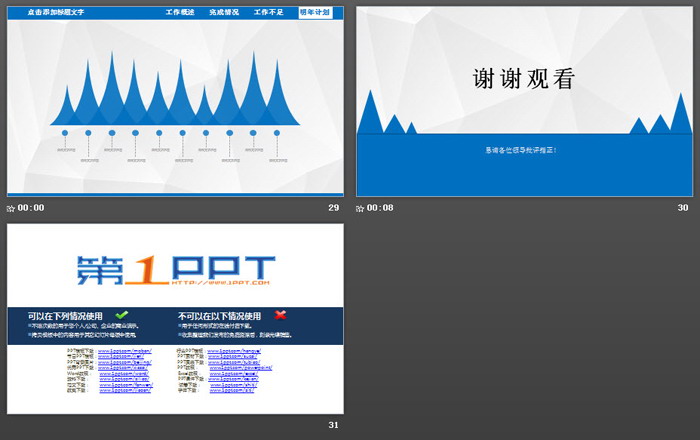Click slide number 29
The image size is (700, 440).
pyautogui.click(x=333, y=208)
